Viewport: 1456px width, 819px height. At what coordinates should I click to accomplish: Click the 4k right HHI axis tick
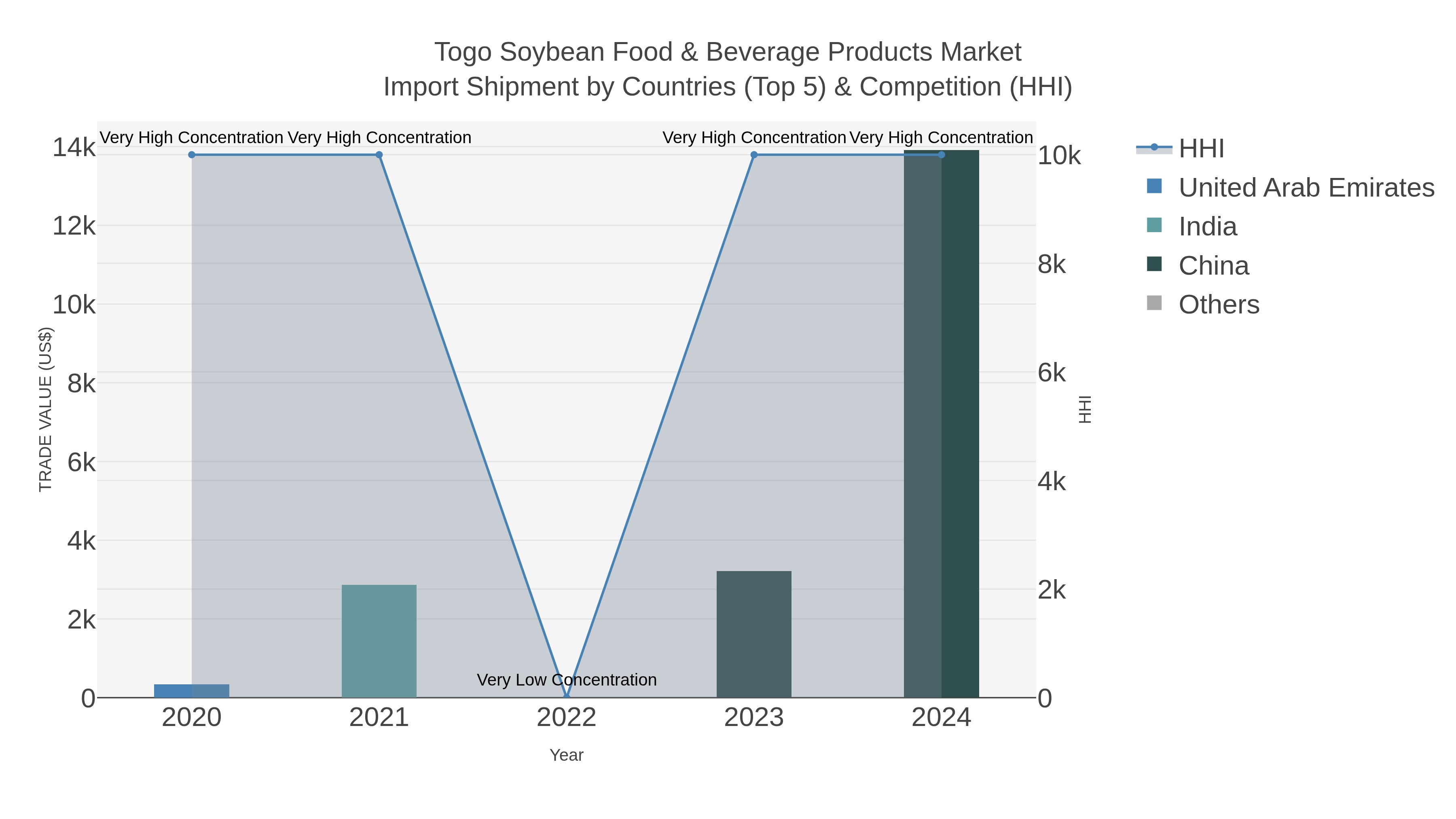[1052, 482]
